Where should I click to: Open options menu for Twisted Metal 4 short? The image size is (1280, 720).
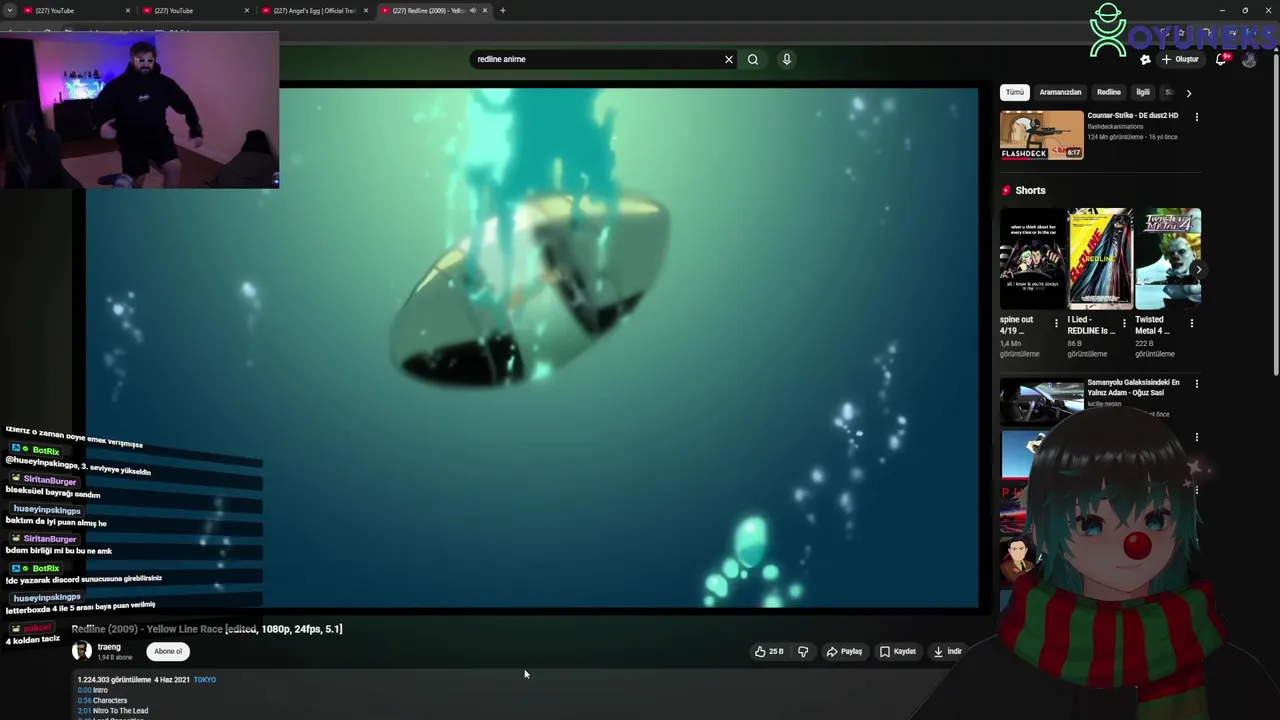tap(1192, 323)
